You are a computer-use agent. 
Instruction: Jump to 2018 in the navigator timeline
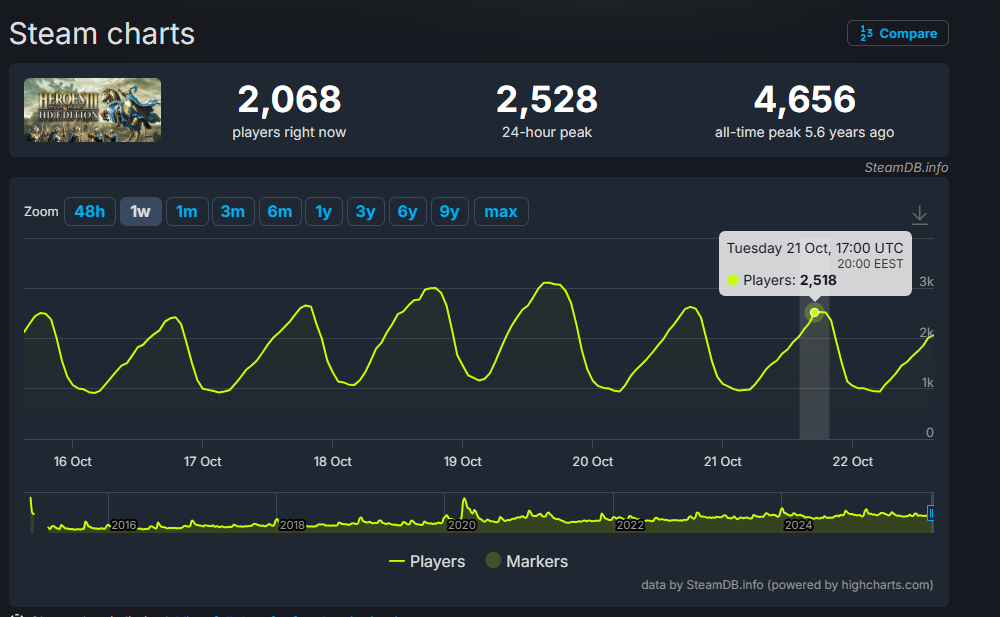292,525
